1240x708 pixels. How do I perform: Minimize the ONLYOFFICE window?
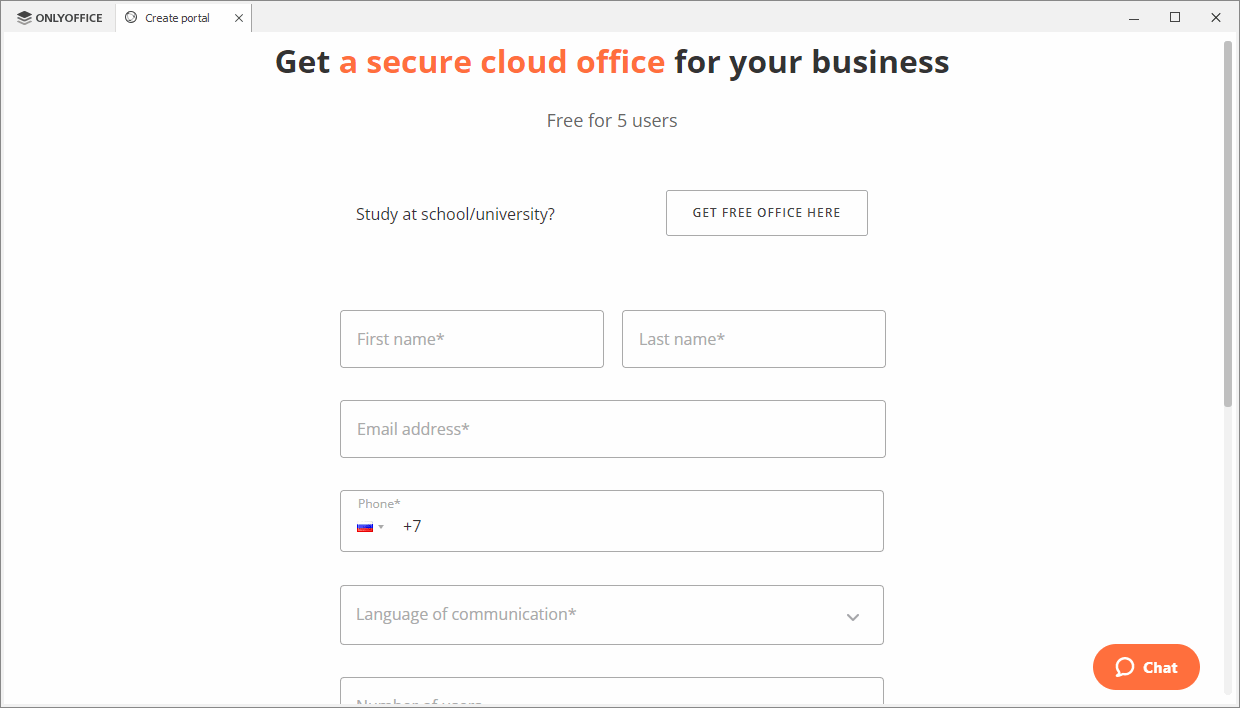point(1135,17)
